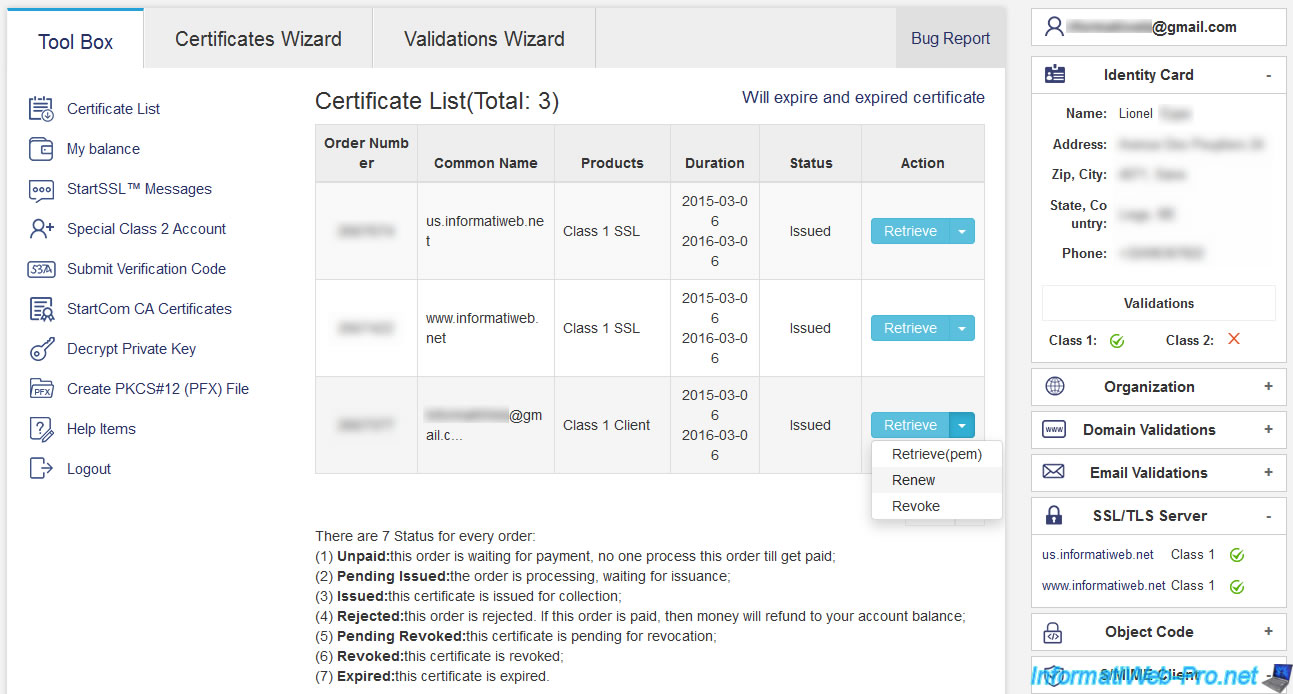
Task: Click the Logout door icon
Action: pos(41,469)
